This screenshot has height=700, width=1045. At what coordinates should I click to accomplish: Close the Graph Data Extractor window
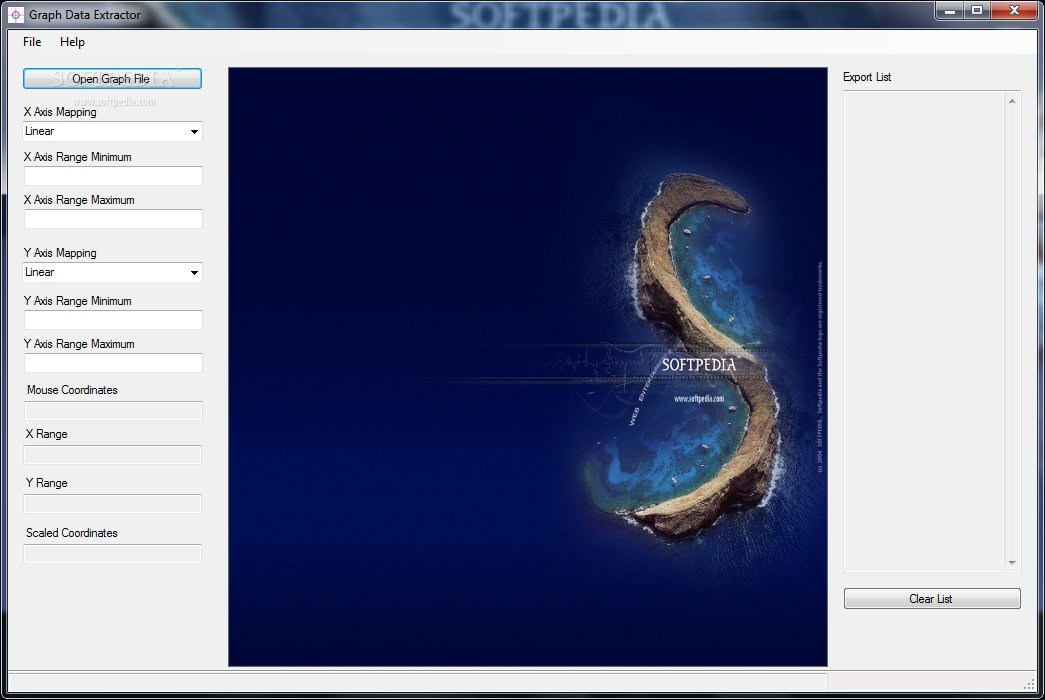(1014, 11)
